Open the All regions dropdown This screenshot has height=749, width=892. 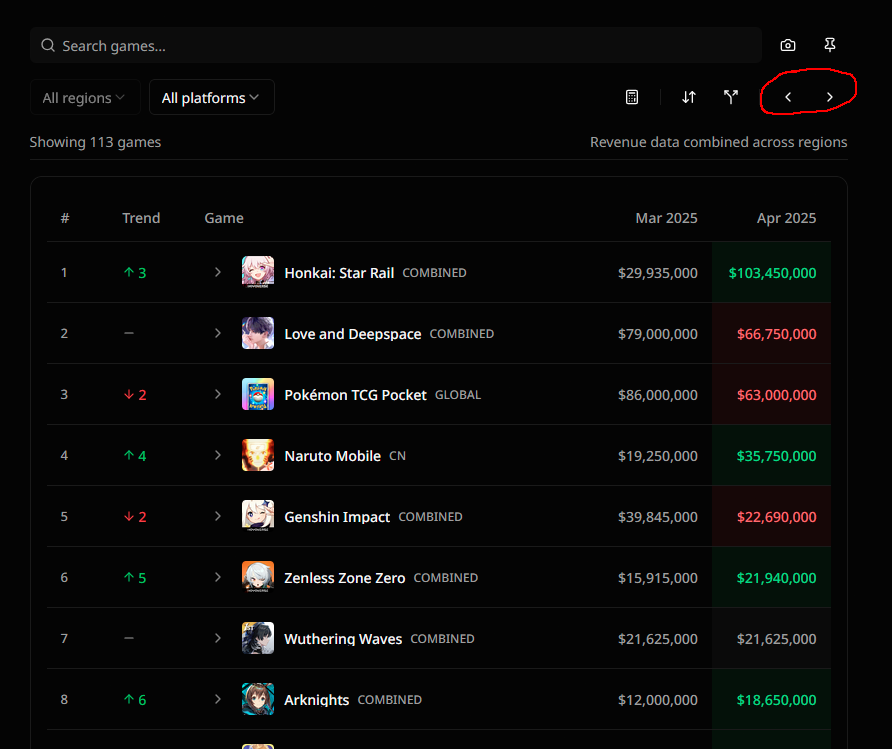(85, 97)
